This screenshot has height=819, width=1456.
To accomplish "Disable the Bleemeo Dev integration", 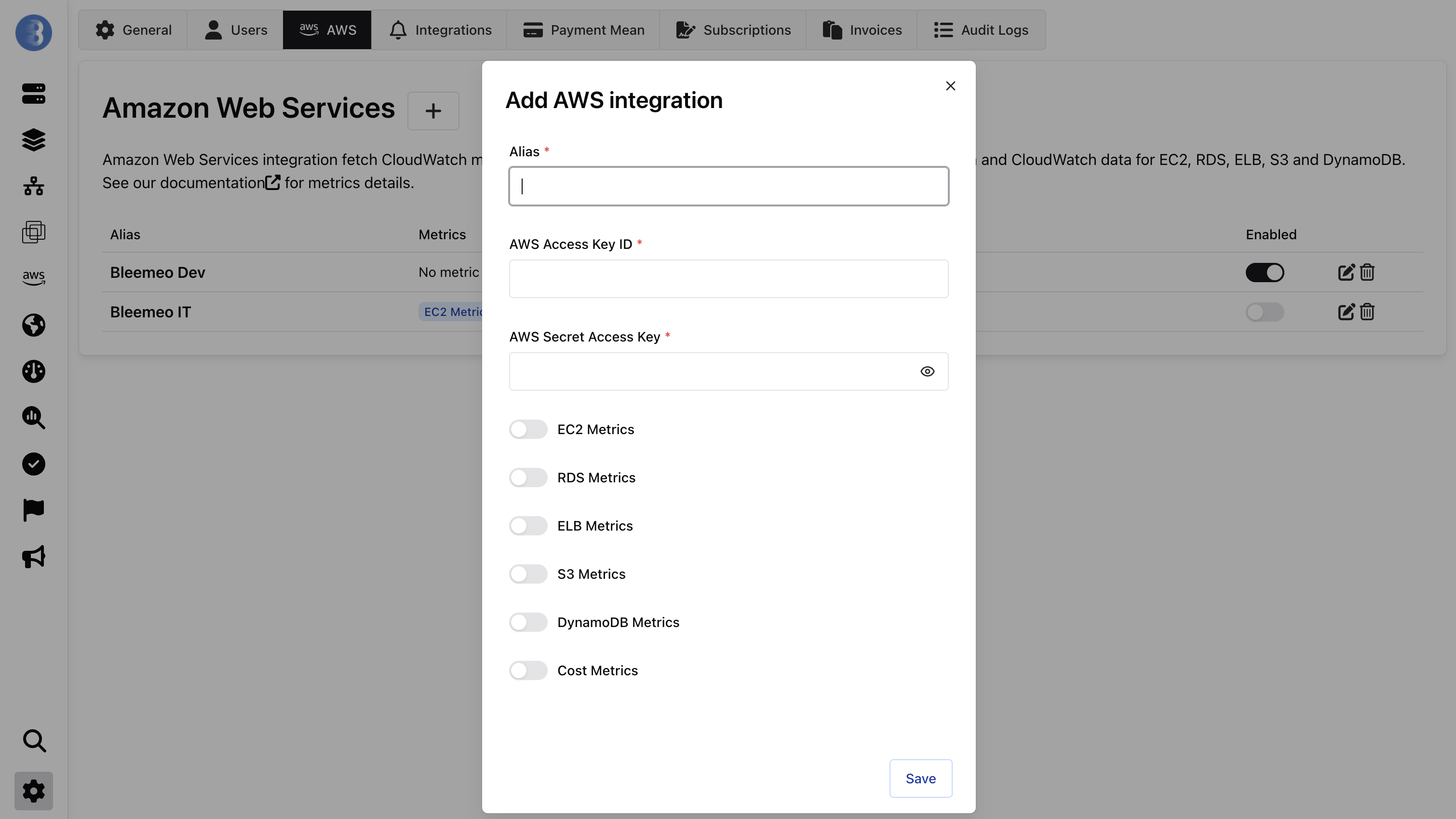I will [1265, 272].
